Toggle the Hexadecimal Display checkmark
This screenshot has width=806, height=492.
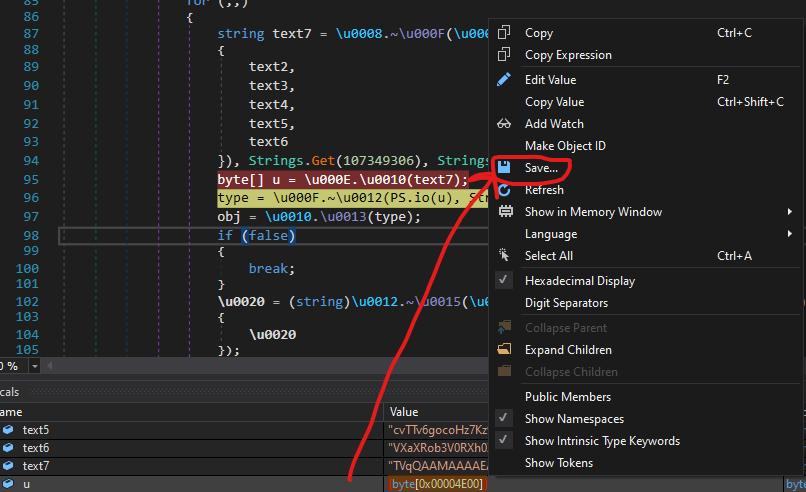(x=504, y=281)
